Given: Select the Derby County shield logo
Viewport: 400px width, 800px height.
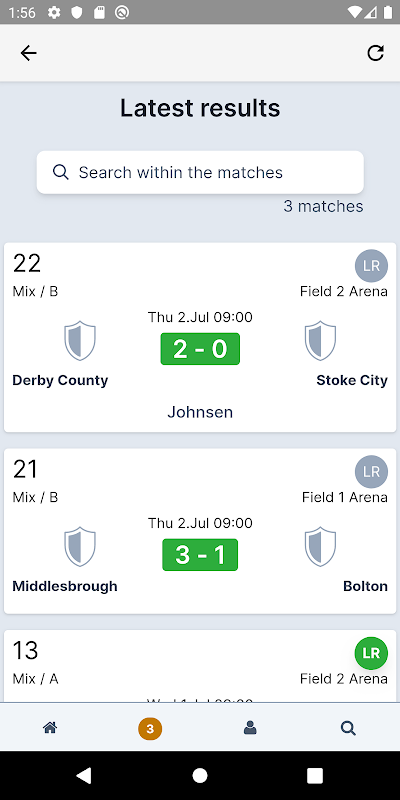Looking at the screenshot, I should 80,340.
